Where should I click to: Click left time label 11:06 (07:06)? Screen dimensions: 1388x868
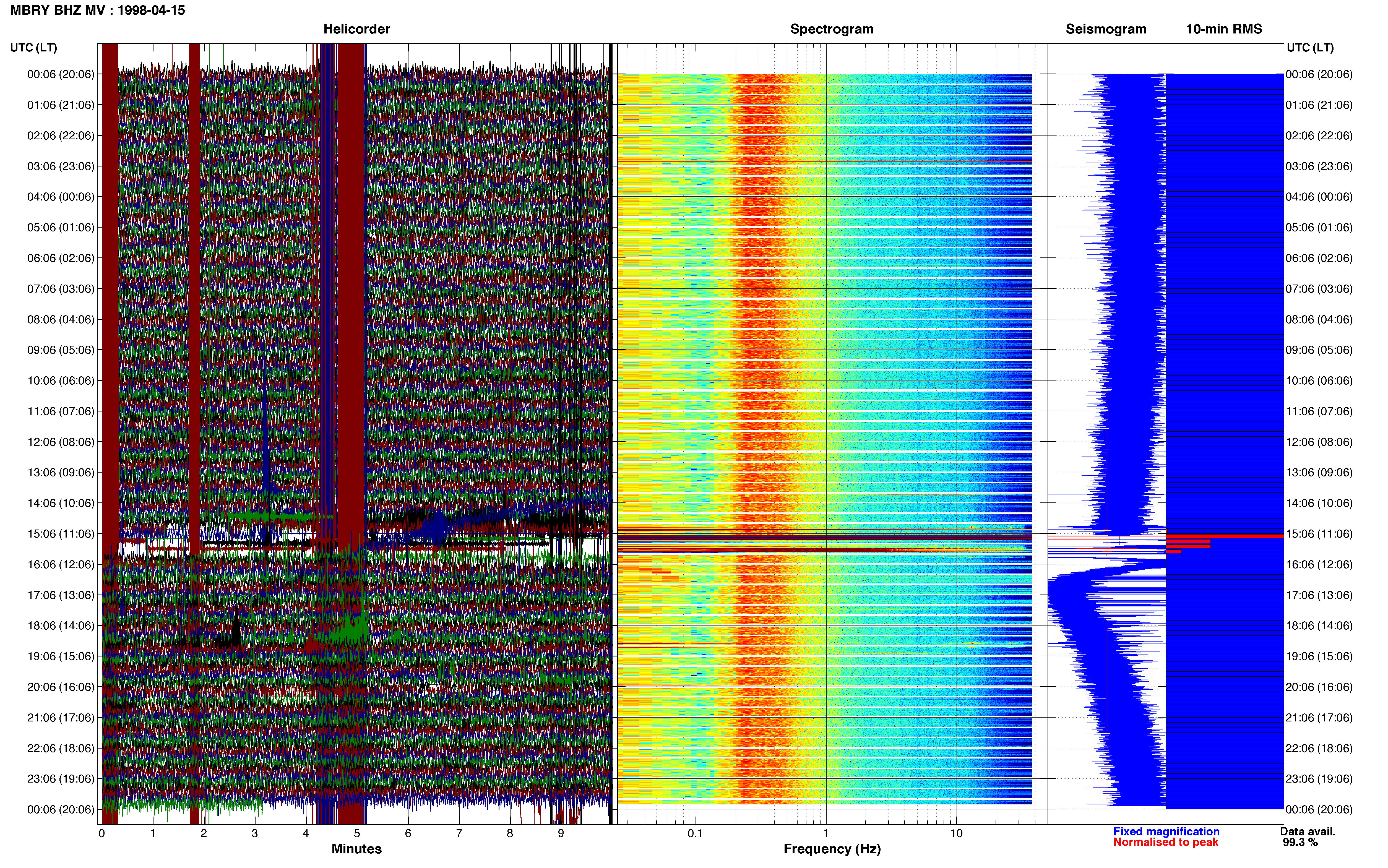pos(61,412)
